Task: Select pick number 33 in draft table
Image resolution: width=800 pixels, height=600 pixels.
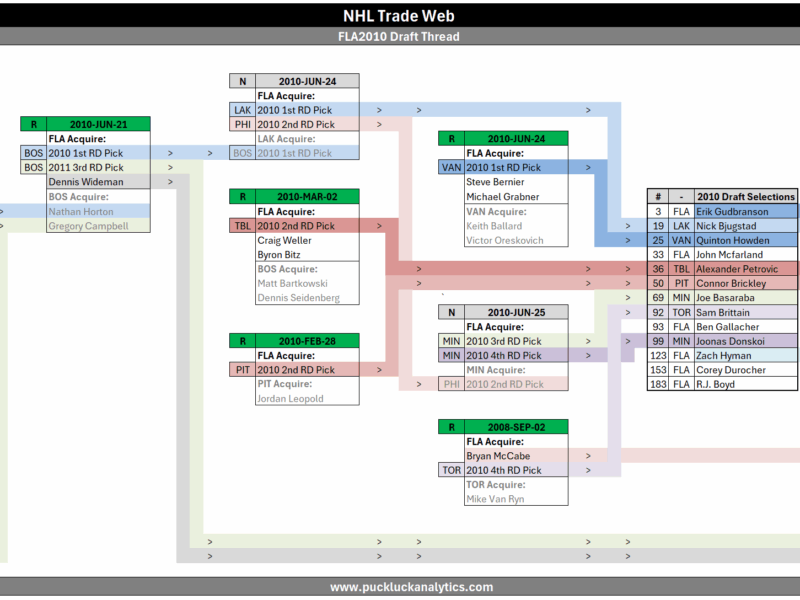Action: 658,255
